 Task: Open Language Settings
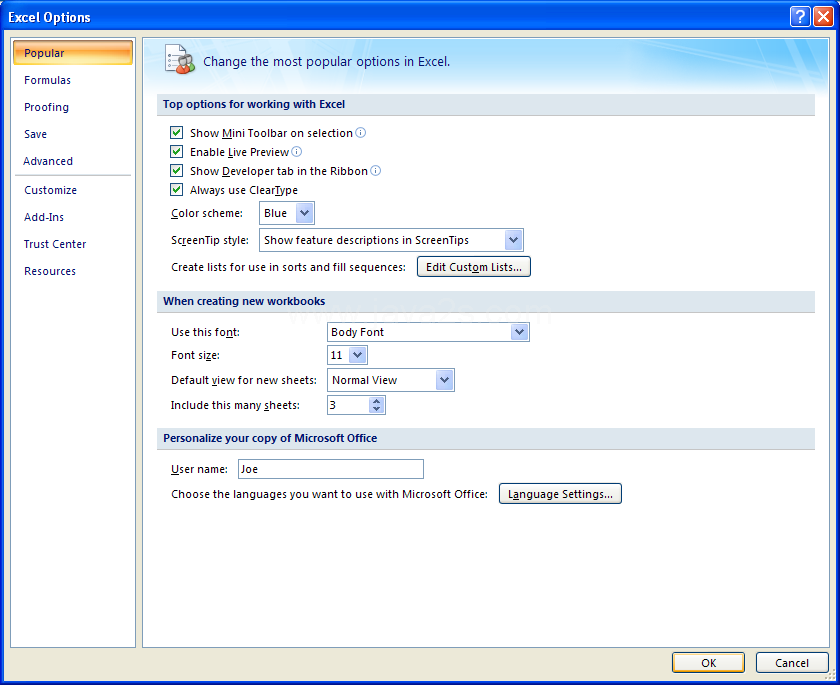(x=560, y=494)
